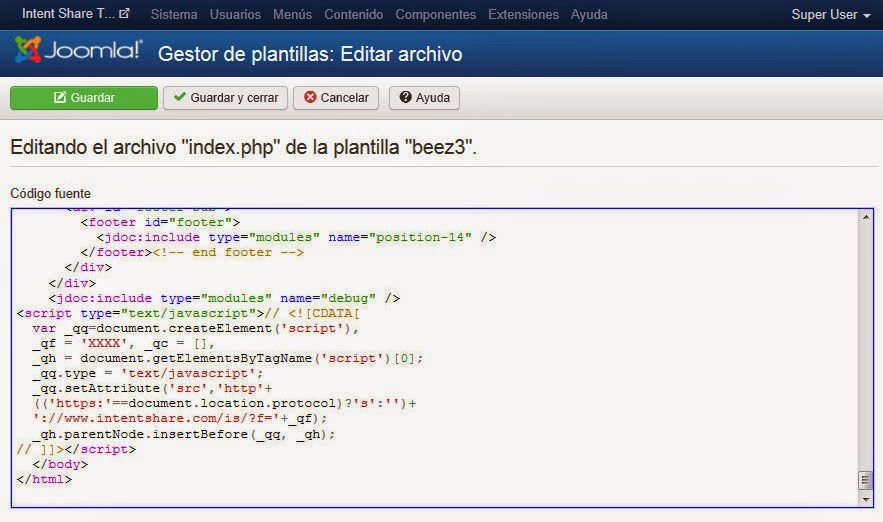
Task: Click the 'www.intentshare.com' URL line in code
Action: click(x=180, y=418)
